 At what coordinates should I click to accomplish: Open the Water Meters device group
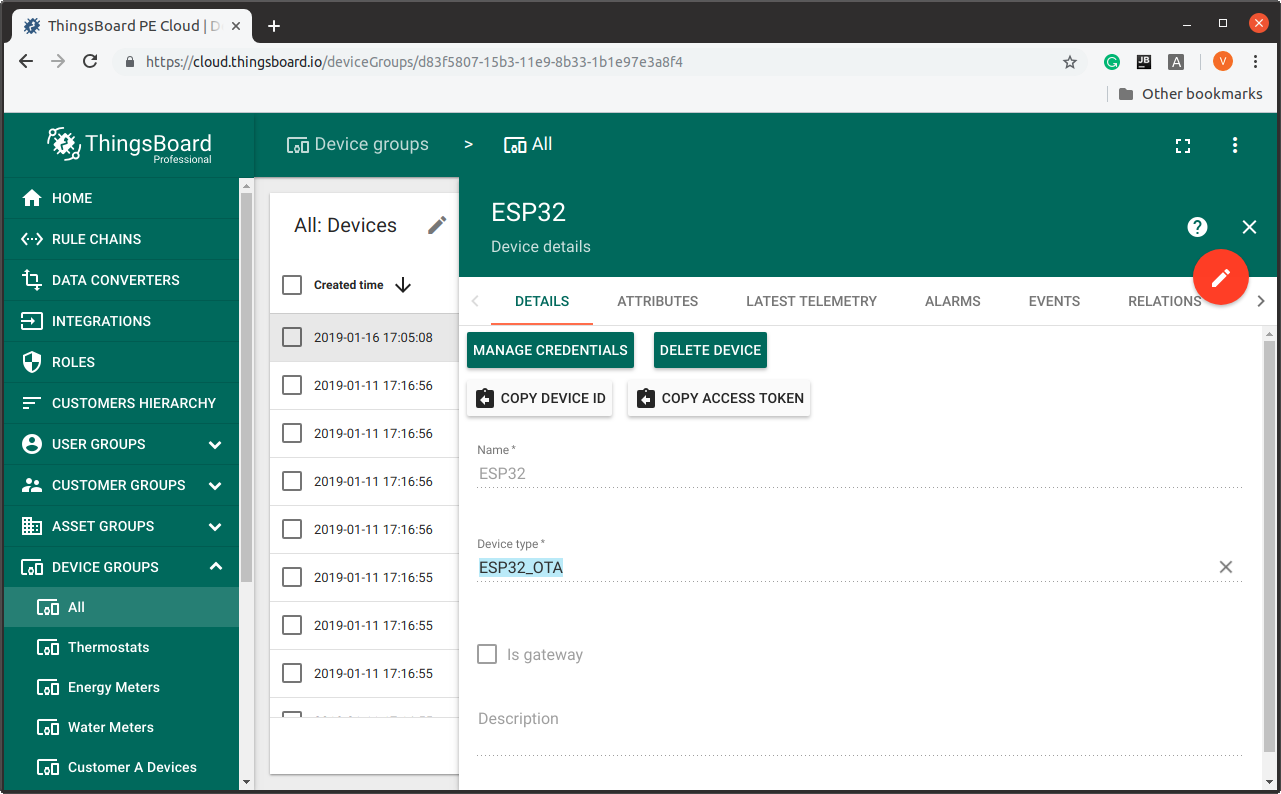[121, 727]
